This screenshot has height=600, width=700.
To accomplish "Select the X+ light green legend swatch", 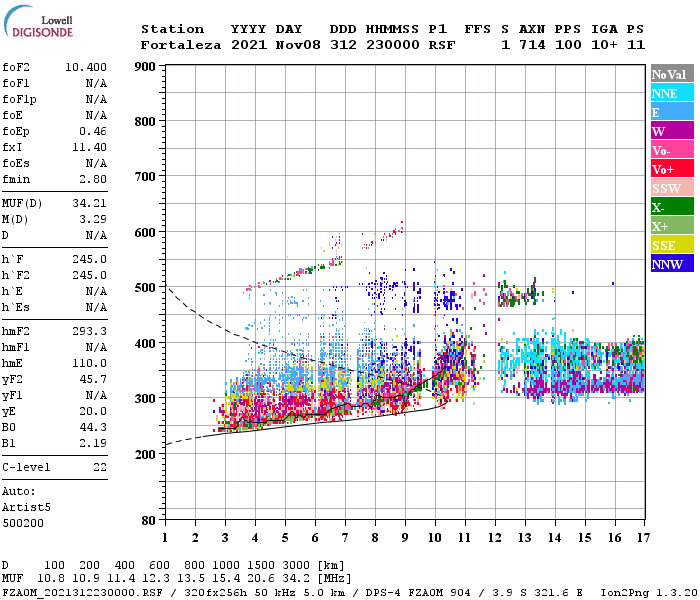I will point(672,225).
